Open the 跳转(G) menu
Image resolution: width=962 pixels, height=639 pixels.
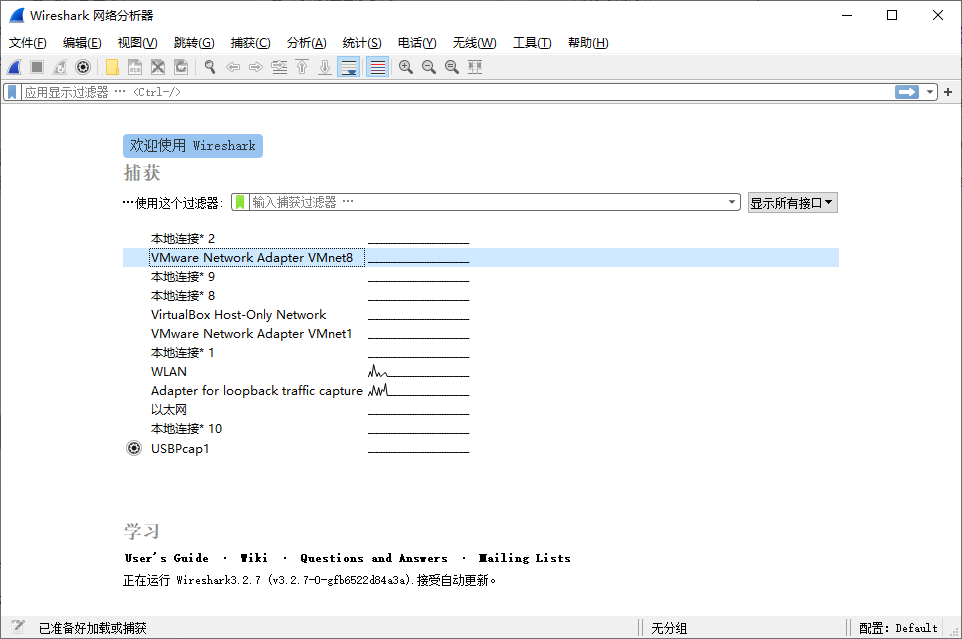click(x=194, y=43)
